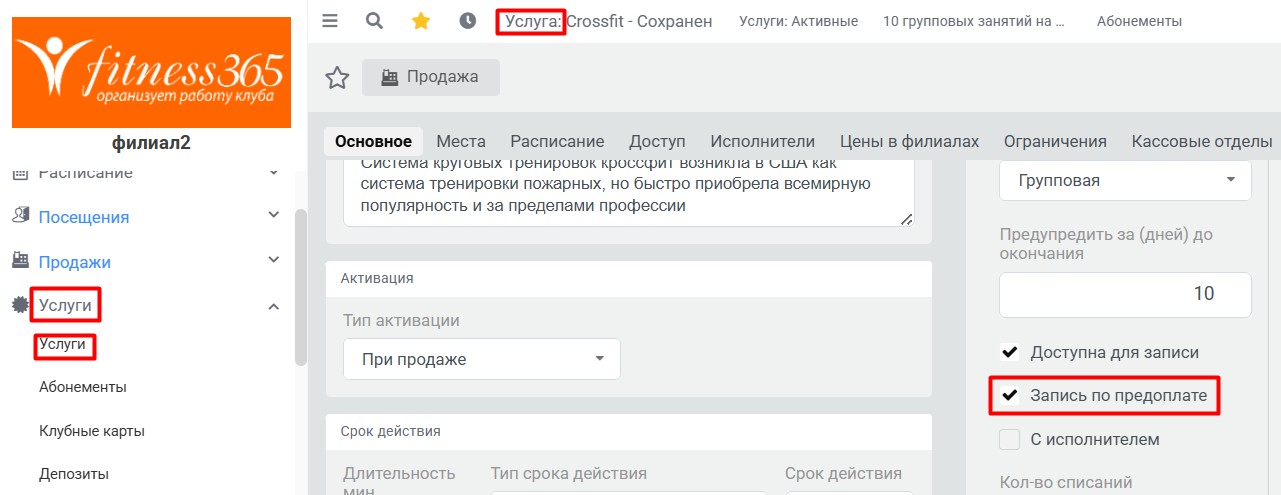Switch to the Услуги: Активные tab
The height and width of the screenshot is (495, 1281).
798,21
